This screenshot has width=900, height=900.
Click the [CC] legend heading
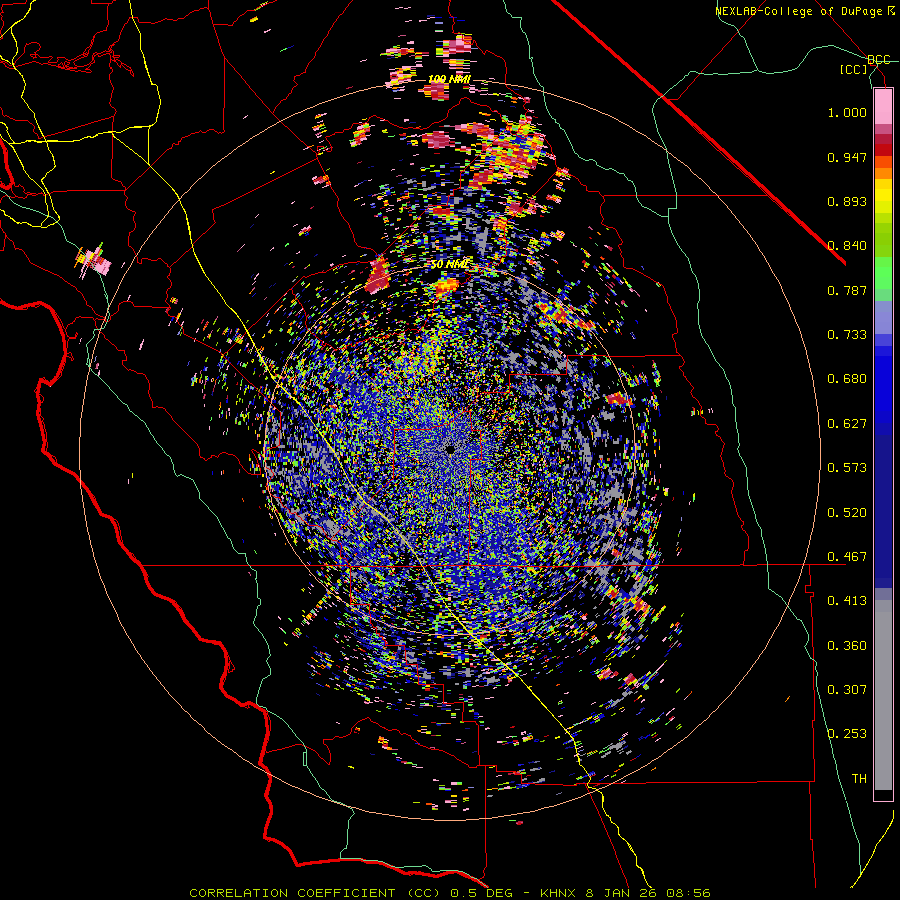[854, 69]
